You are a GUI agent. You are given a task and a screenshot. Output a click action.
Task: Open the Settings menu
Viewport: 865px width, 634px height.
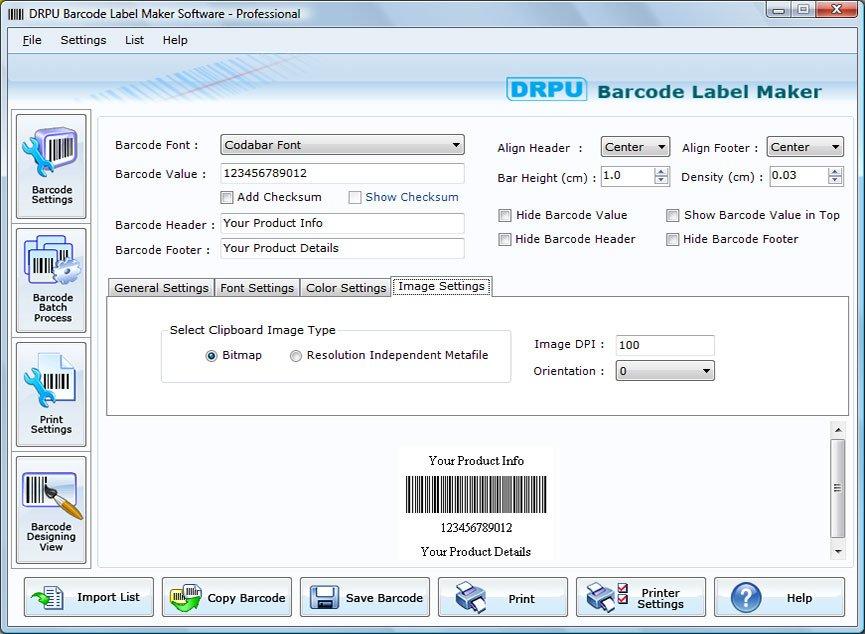(x=83, y=40)
